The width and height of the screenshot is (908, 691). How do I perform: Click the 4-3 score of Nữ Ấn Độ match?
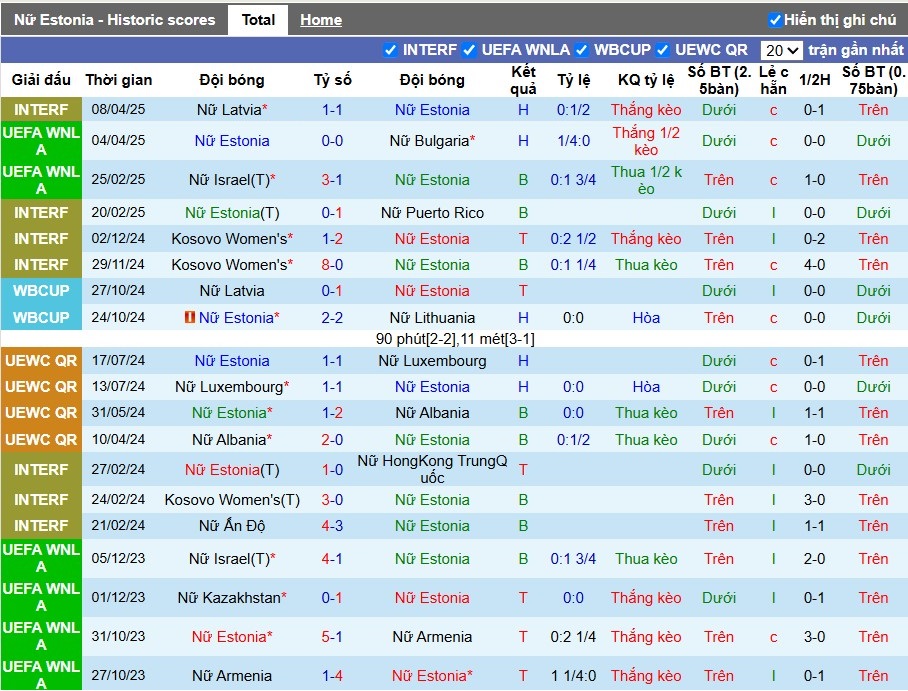pyautogui.click(x=332, y=526)
